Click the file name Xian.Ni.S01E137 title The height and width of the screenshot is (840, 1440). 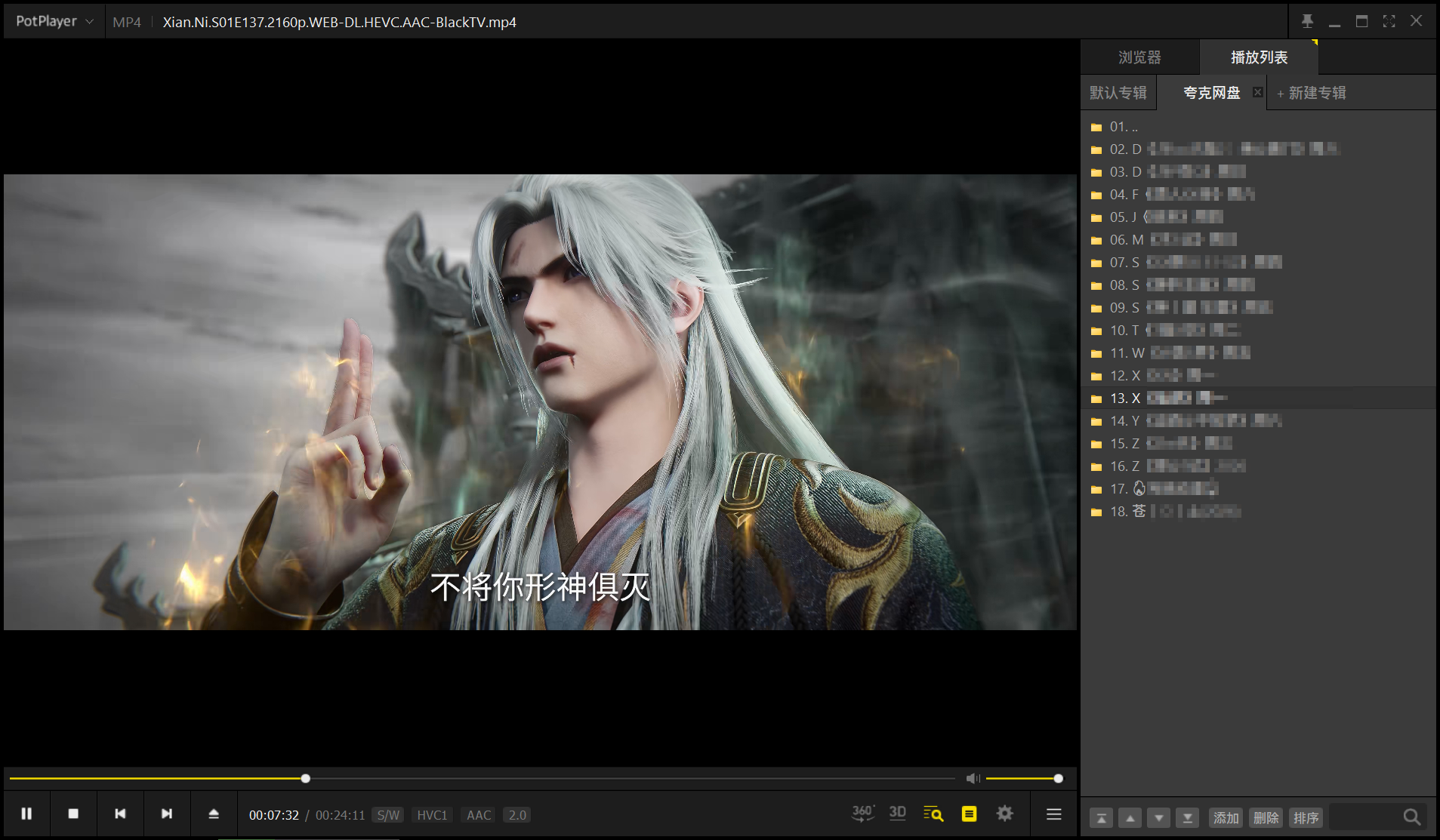[x=340, y=22]
